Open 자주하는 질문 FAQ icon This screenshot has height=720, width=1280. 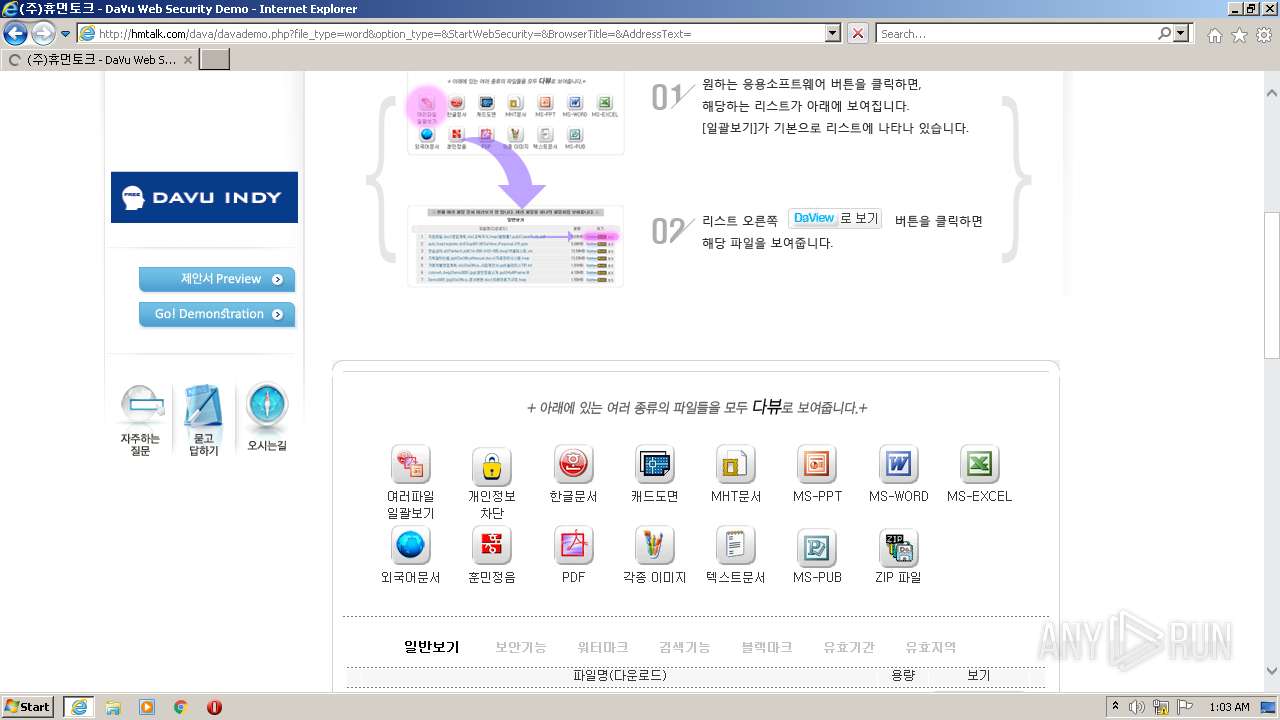click(x=141, y=420)
